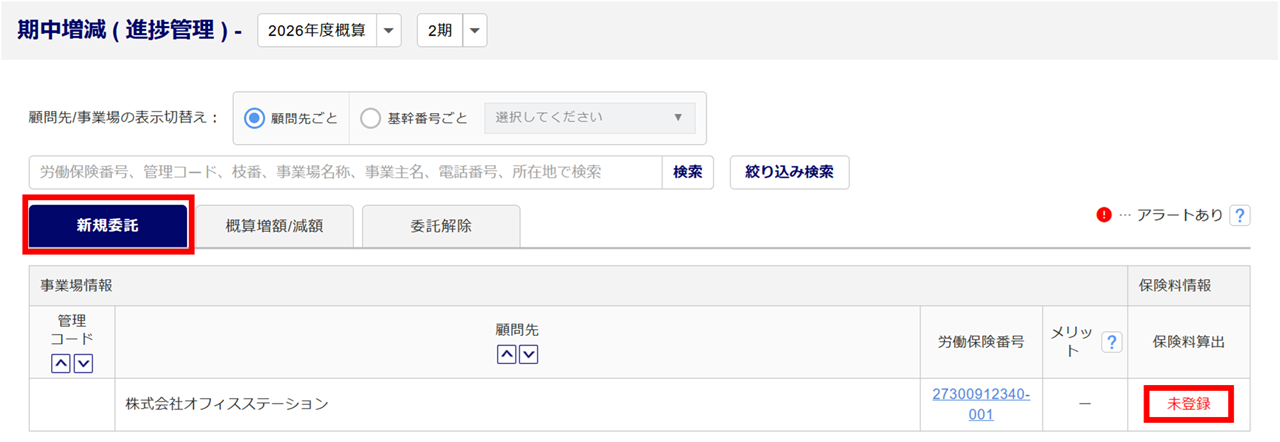The image size is (1280, 442).
Task: Switch to the 概算増額/減額 tab
Action: [274, 226]
